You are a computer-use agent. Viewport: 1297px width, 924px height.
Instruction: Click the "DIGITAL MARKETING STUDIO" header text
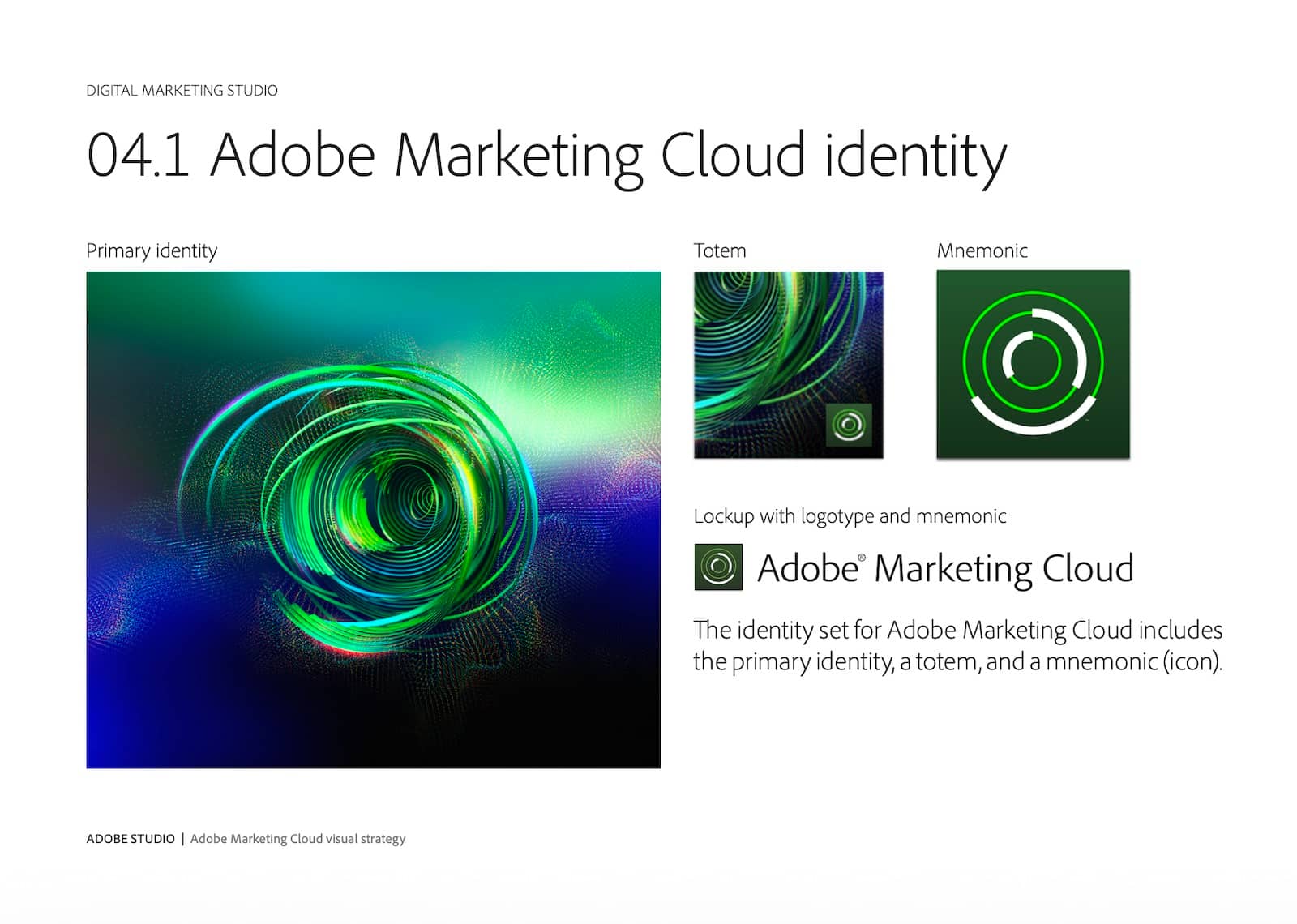(182, 91)
